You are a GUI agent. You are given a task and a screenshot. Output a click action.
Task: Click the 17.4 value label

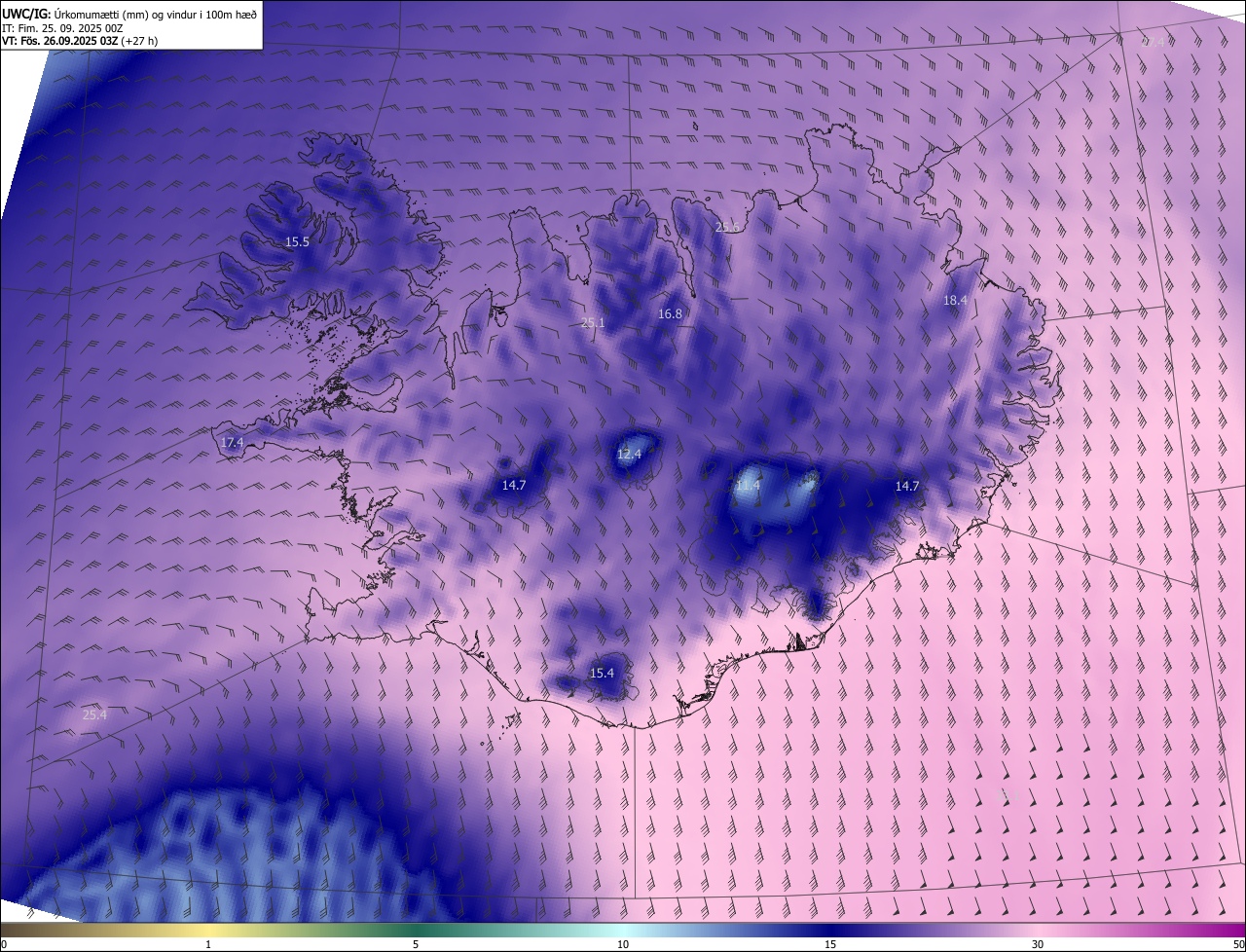[x=232, y=442]
